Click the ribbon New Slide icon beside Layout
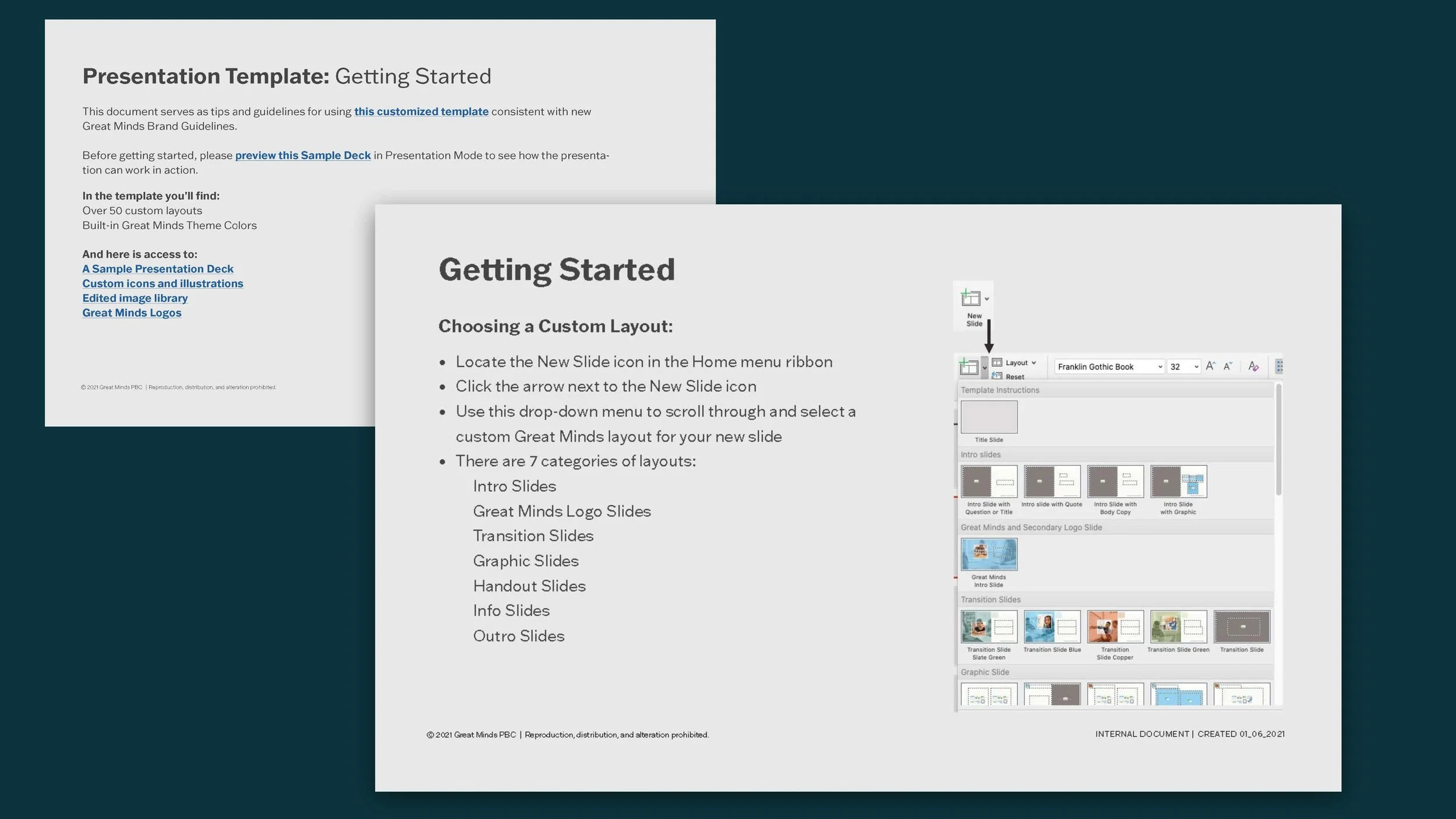The image size is (1456, 819). tap(969, 367)
